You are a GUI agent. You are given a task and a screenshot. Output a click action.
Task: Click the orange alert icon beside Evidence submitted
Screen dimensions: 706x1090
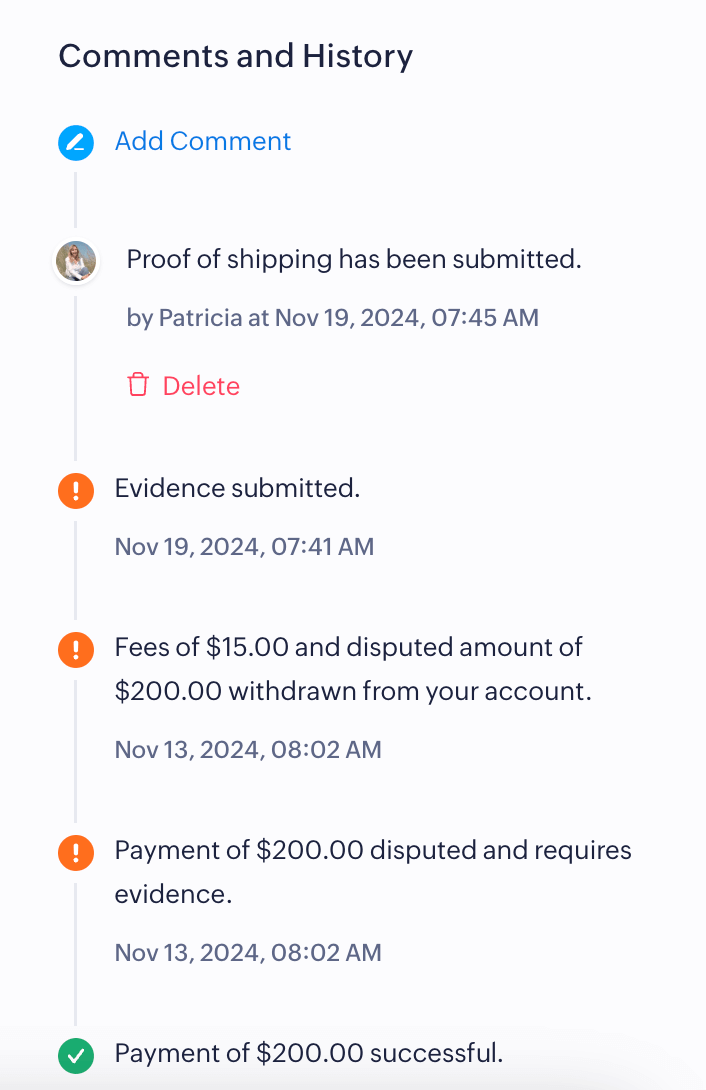pos(75,490)
